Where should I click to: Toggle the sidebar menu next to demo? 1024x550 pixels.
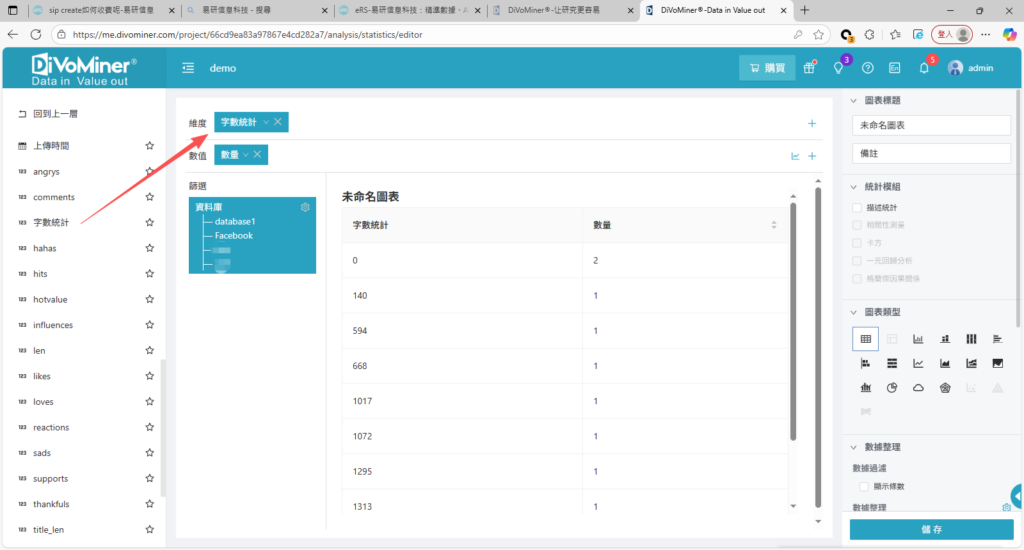(x=188, y=68)
